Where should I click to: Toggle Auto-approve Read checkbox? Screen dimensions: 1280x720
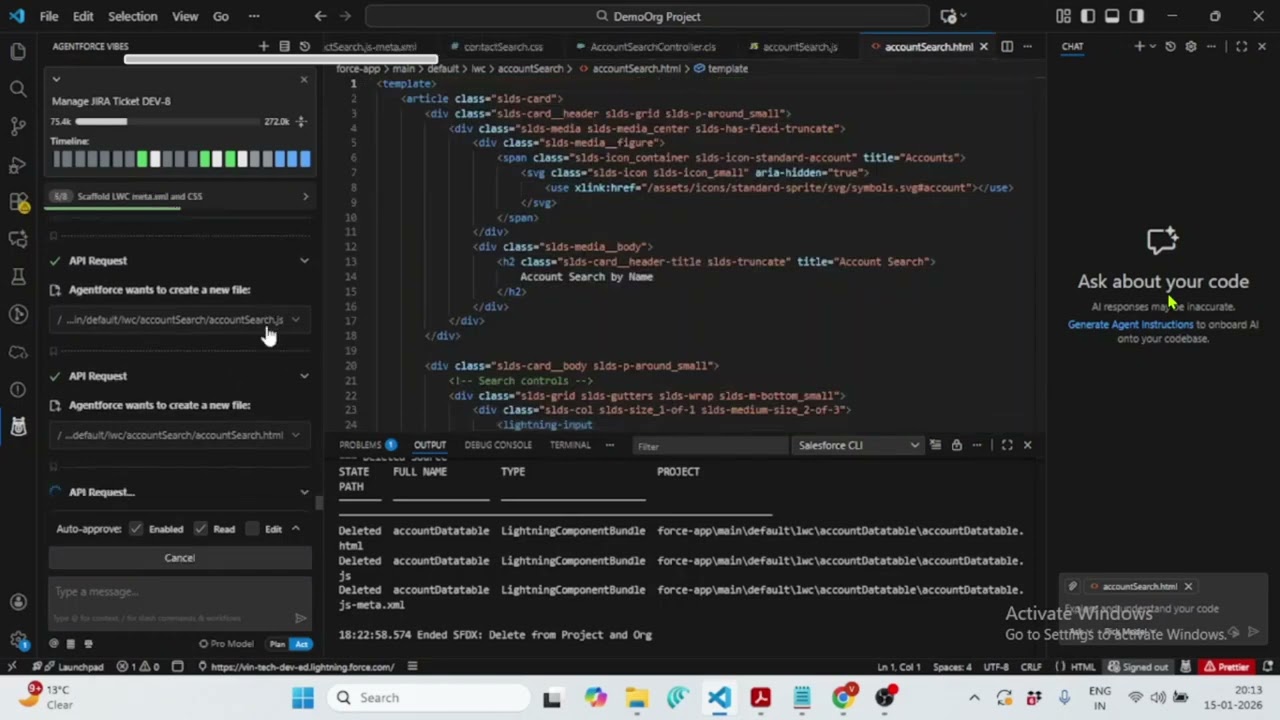(x=201, y=529)
